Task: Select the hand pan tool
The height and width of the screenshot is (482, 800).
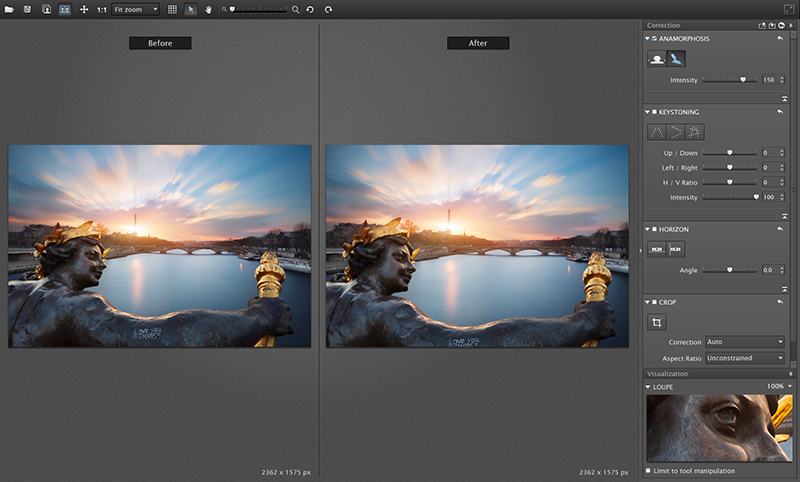Action: pyautogui.click(x=208, y=9)
